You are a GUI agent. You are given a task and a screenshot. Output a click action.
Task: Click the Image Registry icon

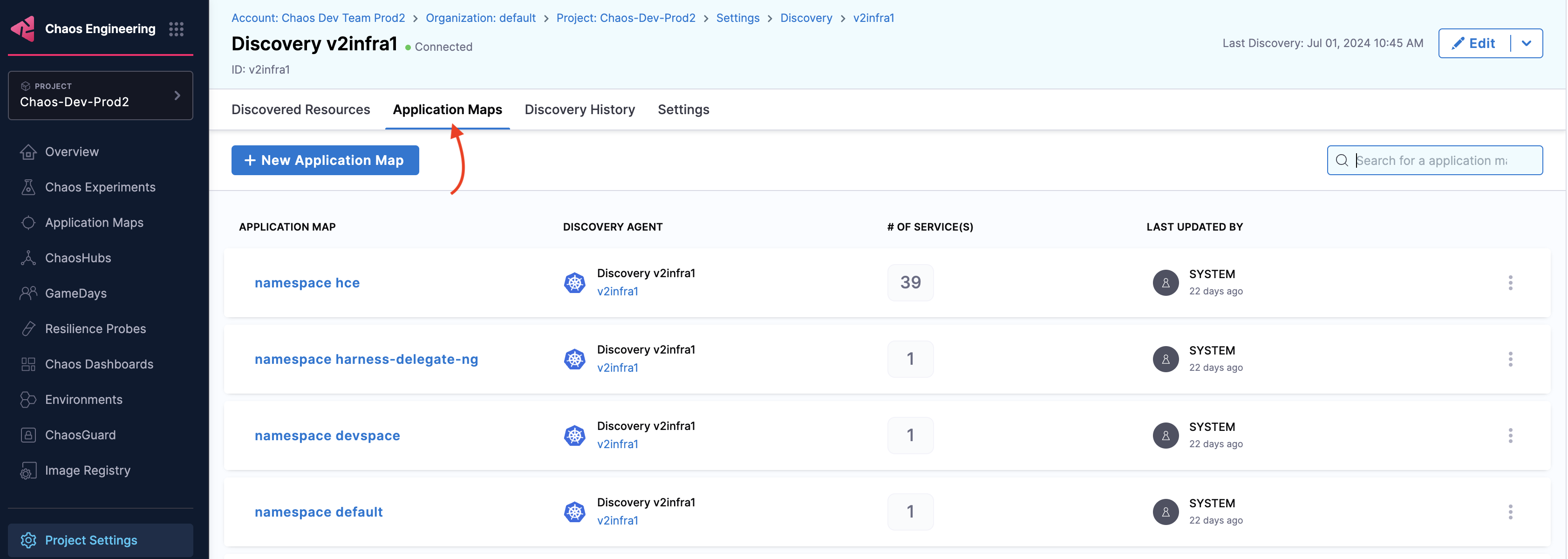point(28,470)
